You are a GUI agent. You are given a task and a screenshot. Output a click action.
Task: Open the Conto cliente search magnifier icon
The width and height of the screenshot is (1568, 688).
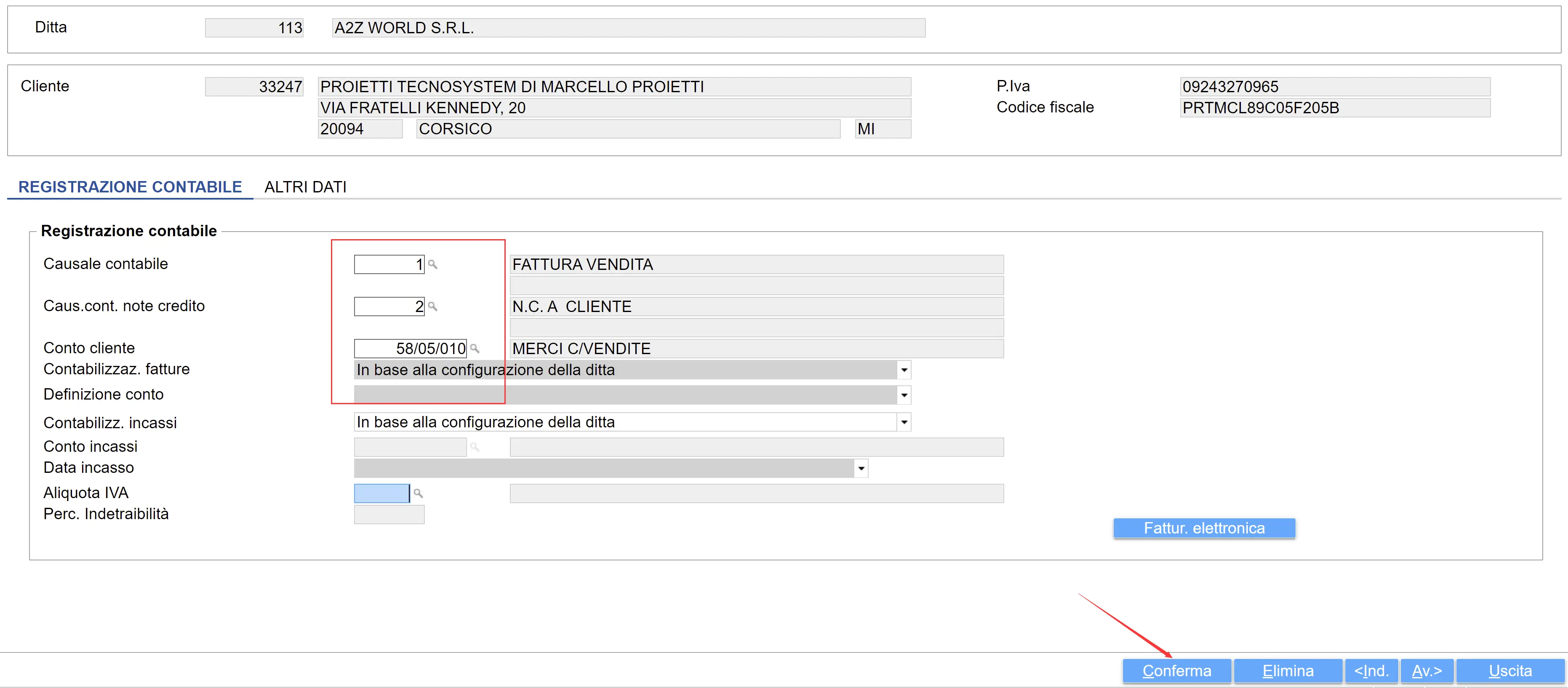coord(474,348)
